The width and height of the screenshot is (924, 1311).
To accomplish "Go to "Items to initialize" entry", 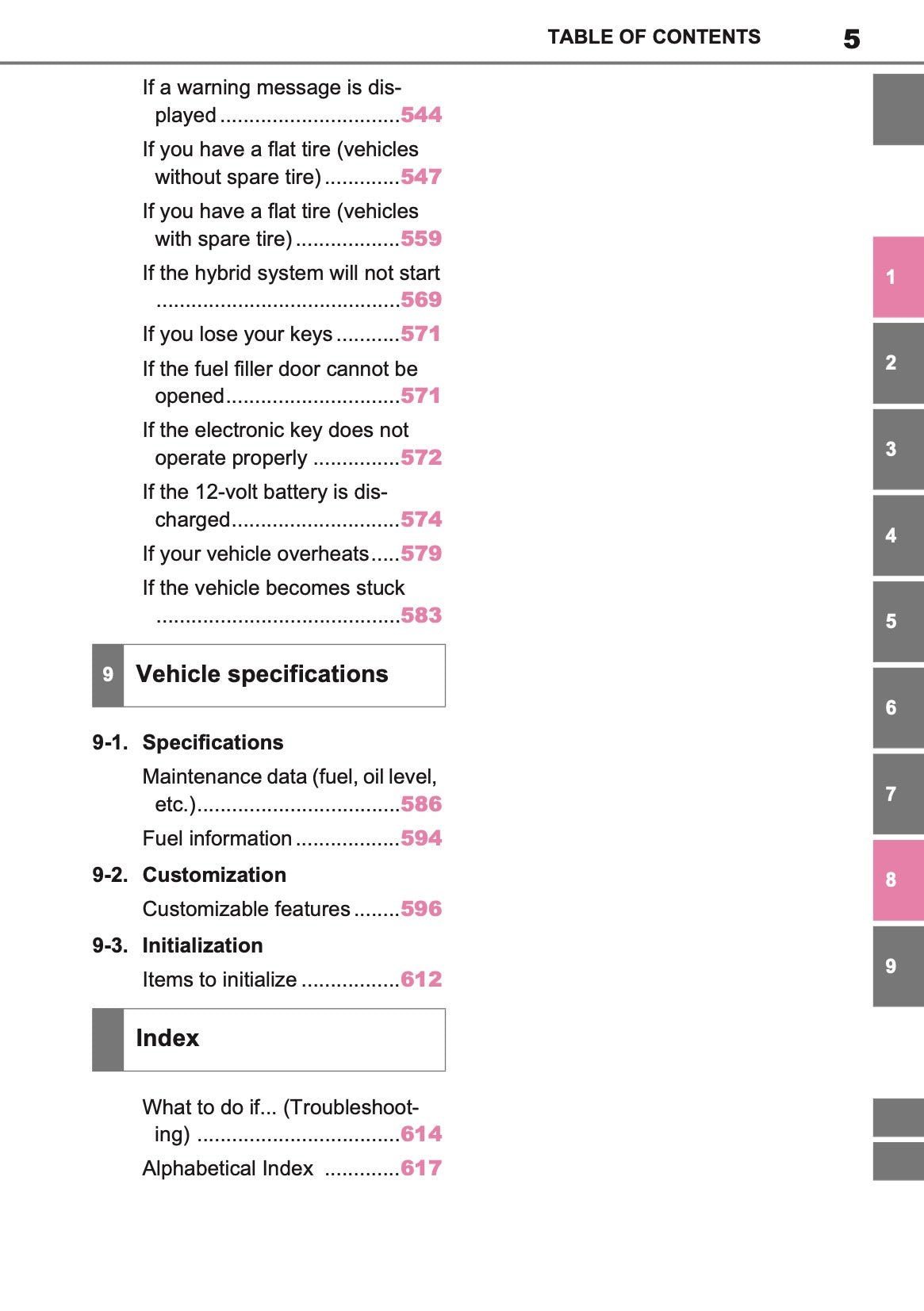I will tap(220, 979).
